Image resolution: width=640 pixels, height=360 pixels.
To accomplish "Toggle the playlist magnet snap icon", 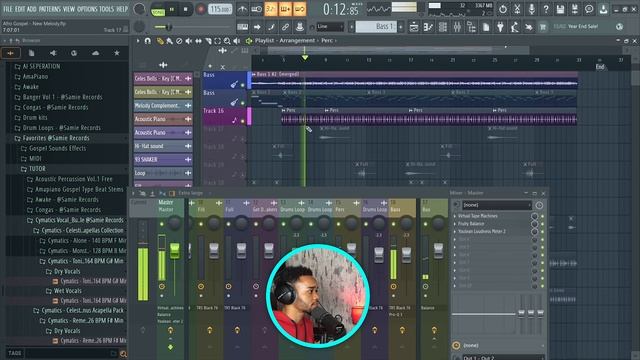I will (148, 41).
